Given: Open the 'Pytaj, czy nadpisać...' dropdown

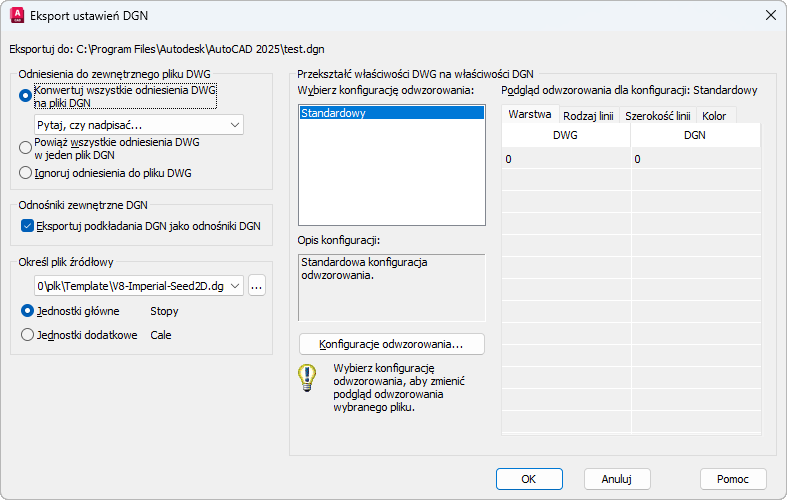Looking at the screenshot, I should point(139,125).
